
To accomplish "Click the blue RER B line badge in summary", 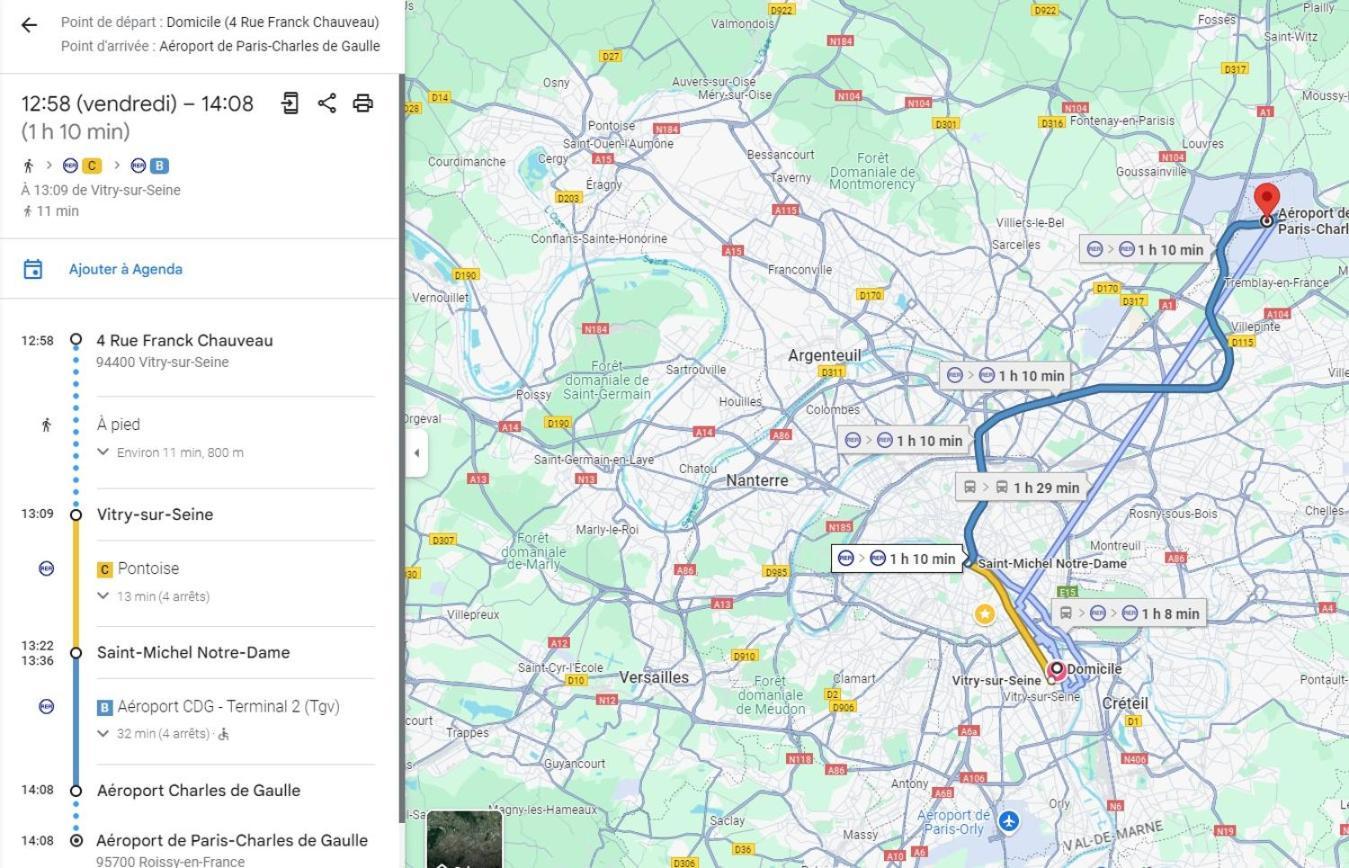I will coord(159,166).
